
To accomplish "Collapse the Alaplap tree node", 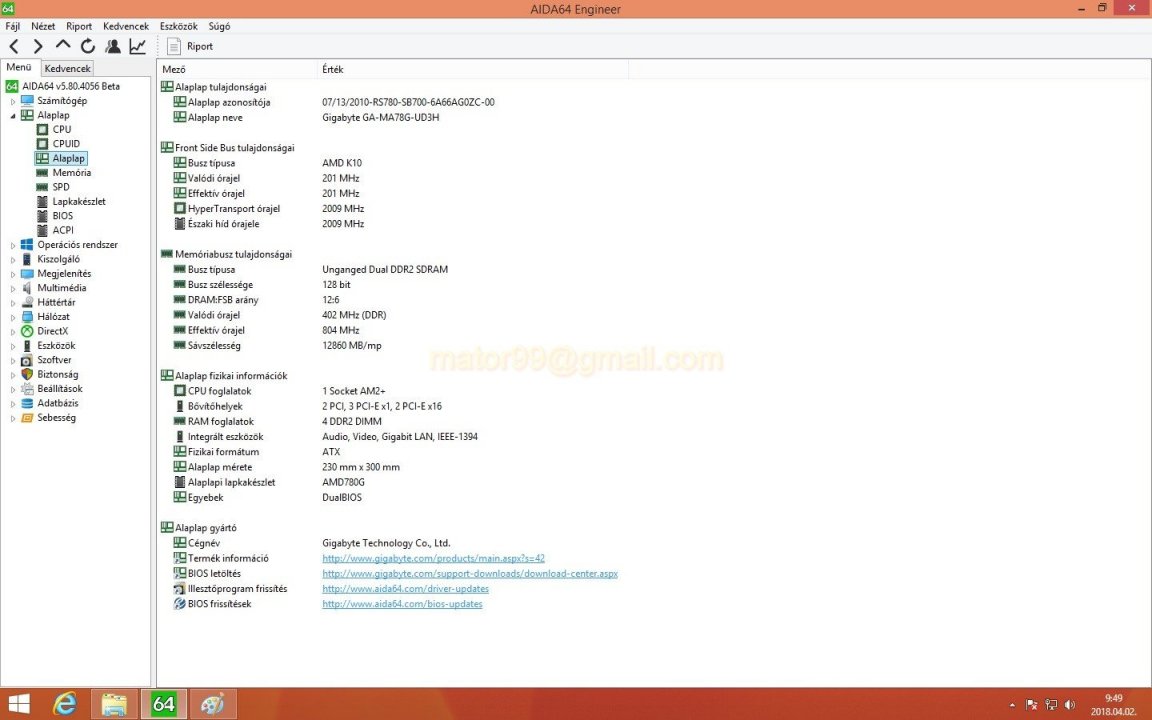I will coord(12,115).
